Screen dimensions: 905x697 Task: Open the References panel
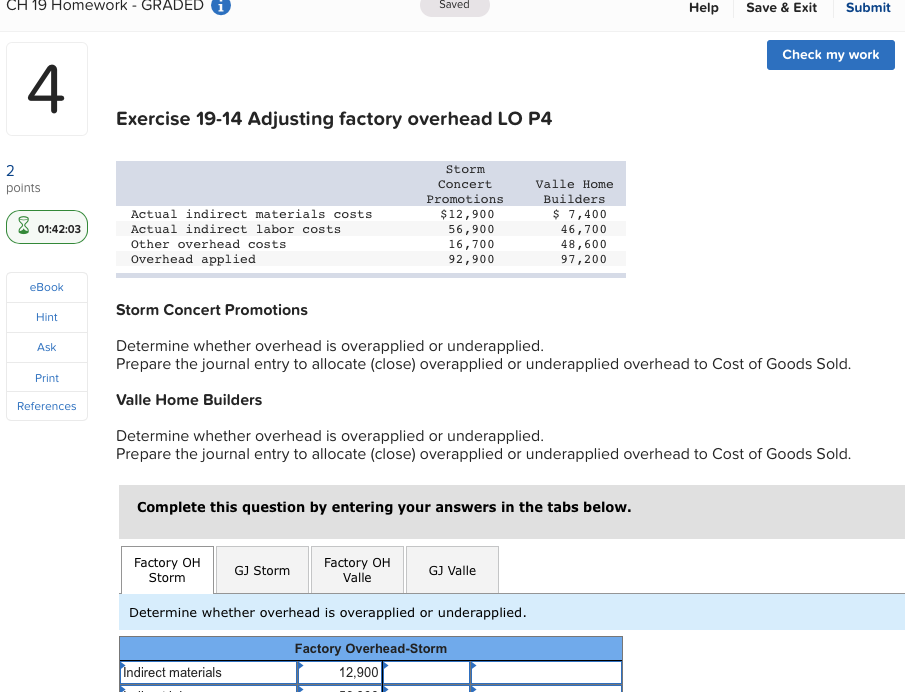pos(46,406)
